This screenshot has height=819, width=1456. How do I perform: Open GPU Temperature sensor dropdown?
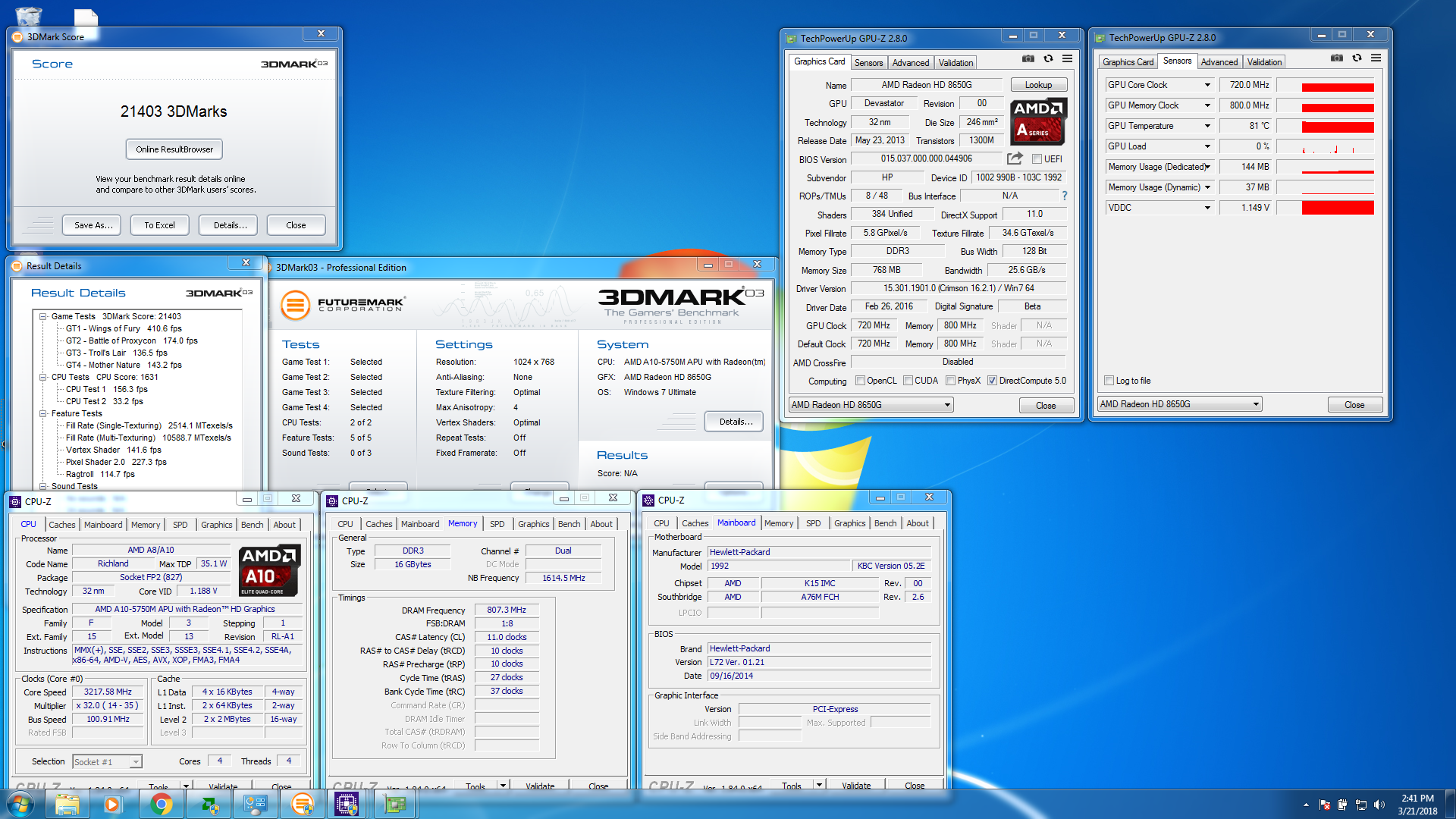(x=1207, y=126)
